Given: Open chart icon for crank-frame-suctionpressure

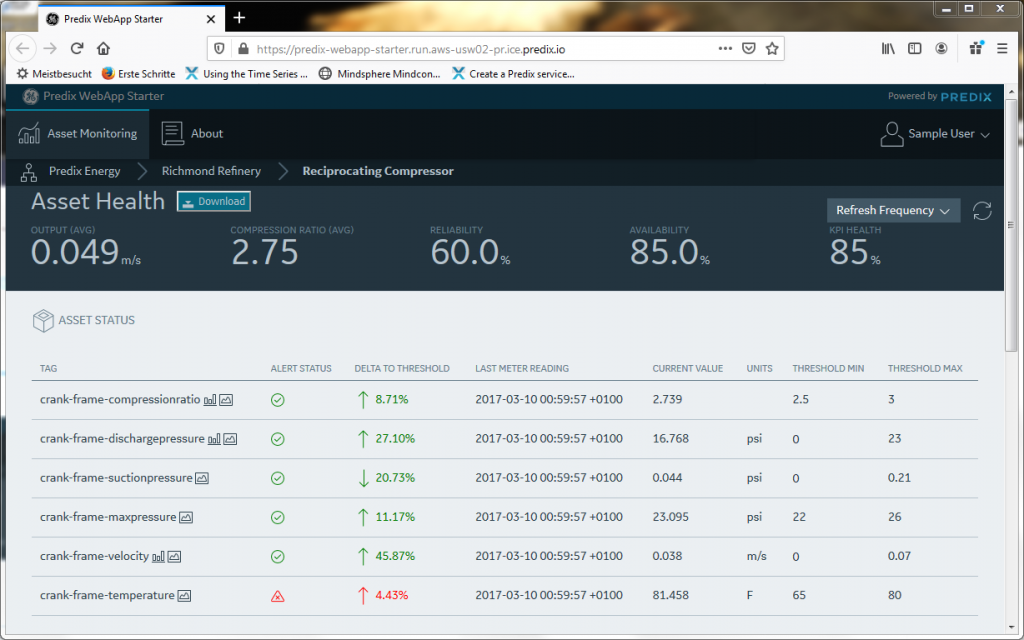Looking at the screenshot, I should click(202, 478).
